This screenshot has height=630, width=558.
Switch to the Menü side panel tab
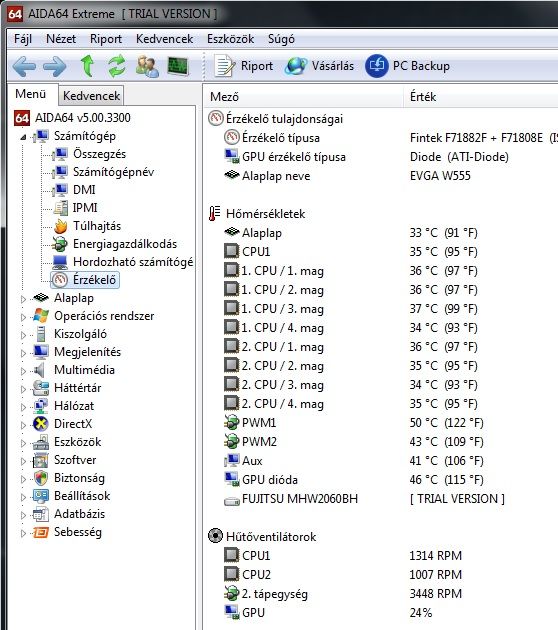pyautogui.click(x=31, y=94)
